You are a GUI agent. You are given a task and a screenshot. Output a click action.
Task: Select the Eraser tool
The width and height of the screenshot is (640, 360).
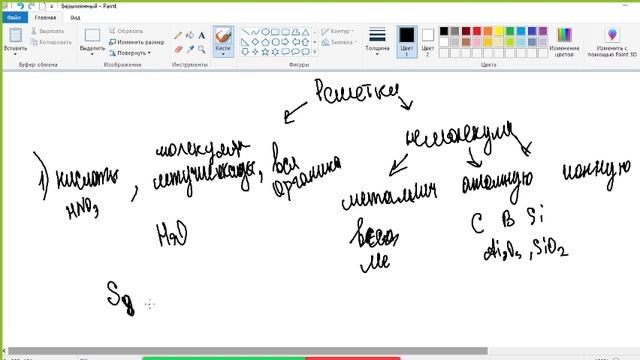[178, 49]
